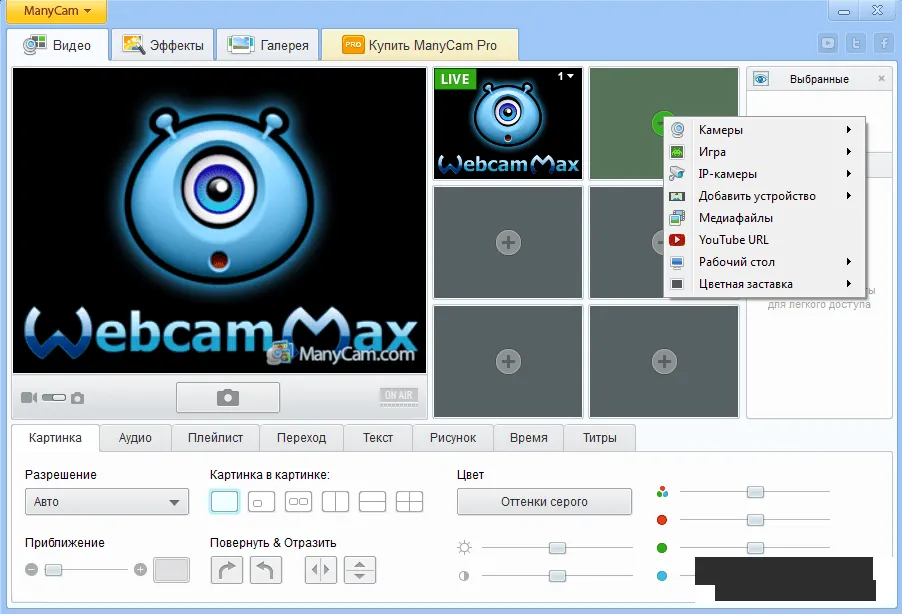
Task: Open the Эффекты tab
Action: 163,45
